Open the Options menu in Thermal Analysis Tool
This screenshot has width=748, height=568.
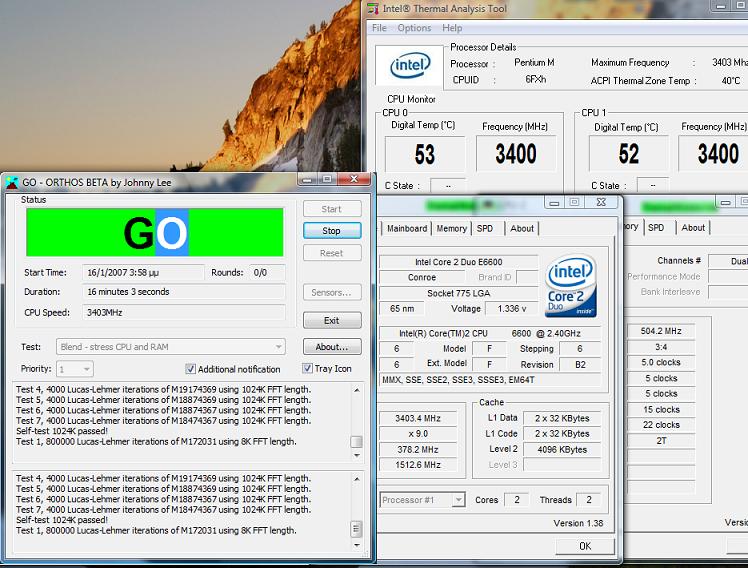[x=414, y=28]
